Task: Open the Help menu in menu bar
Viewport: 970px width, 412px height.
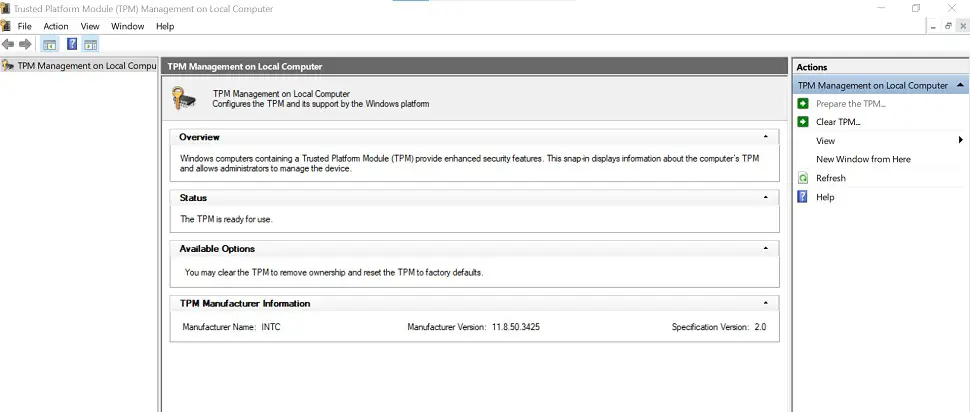Action: 165,26
